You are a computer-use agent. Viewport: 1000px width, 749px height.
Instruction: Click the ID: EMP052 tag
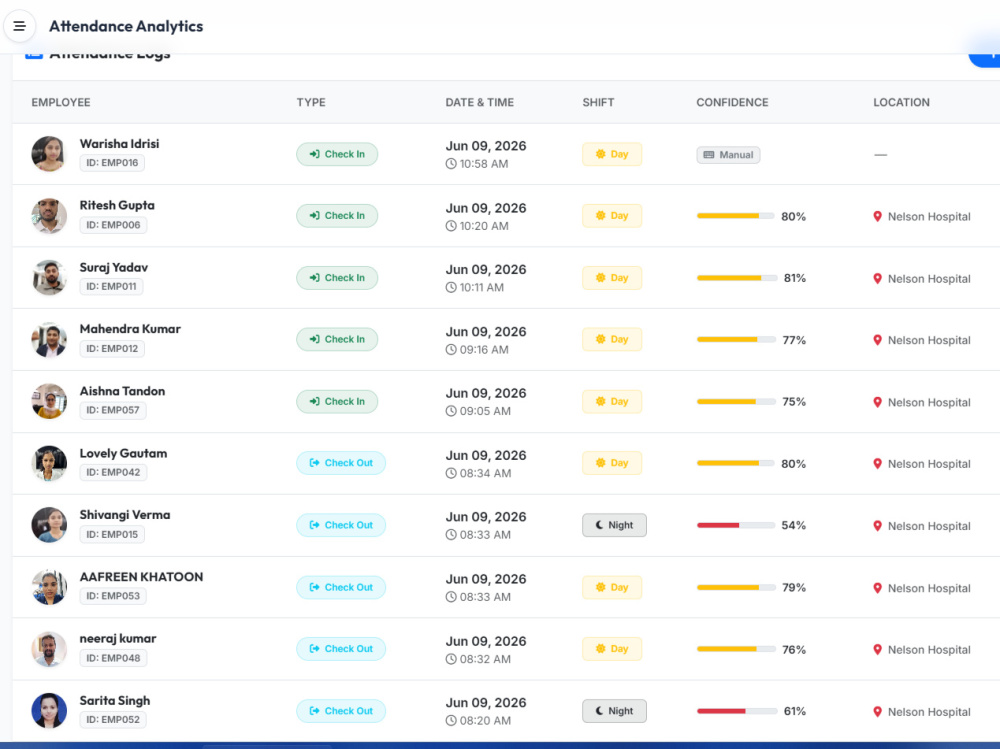113,720
